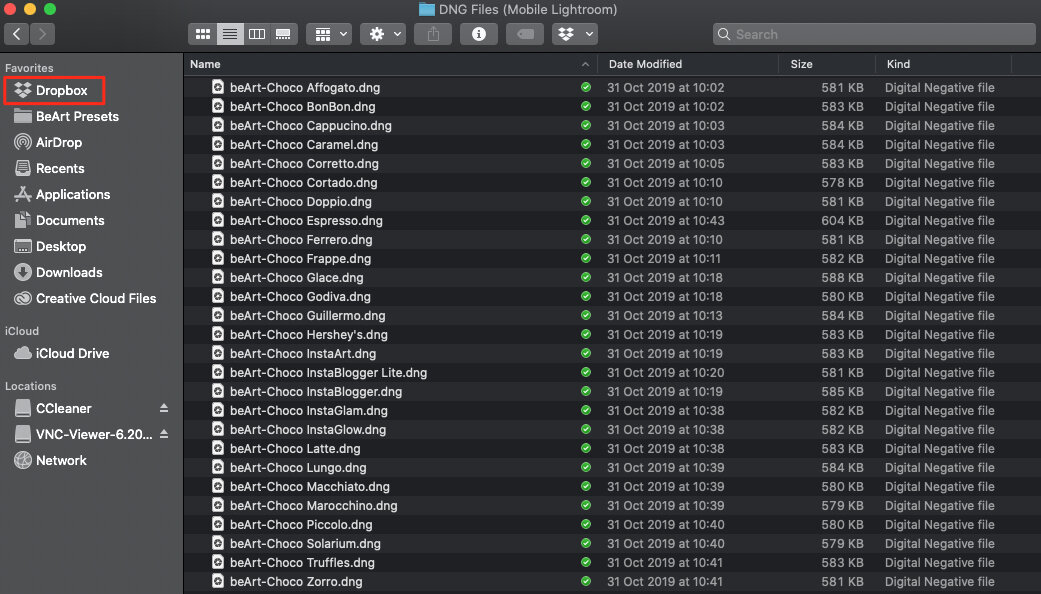Image resolution: width=1041 pixels, height=594 pixels.
Task: Click the Guillermo.dng file icon
Action: tap(218, 315)
